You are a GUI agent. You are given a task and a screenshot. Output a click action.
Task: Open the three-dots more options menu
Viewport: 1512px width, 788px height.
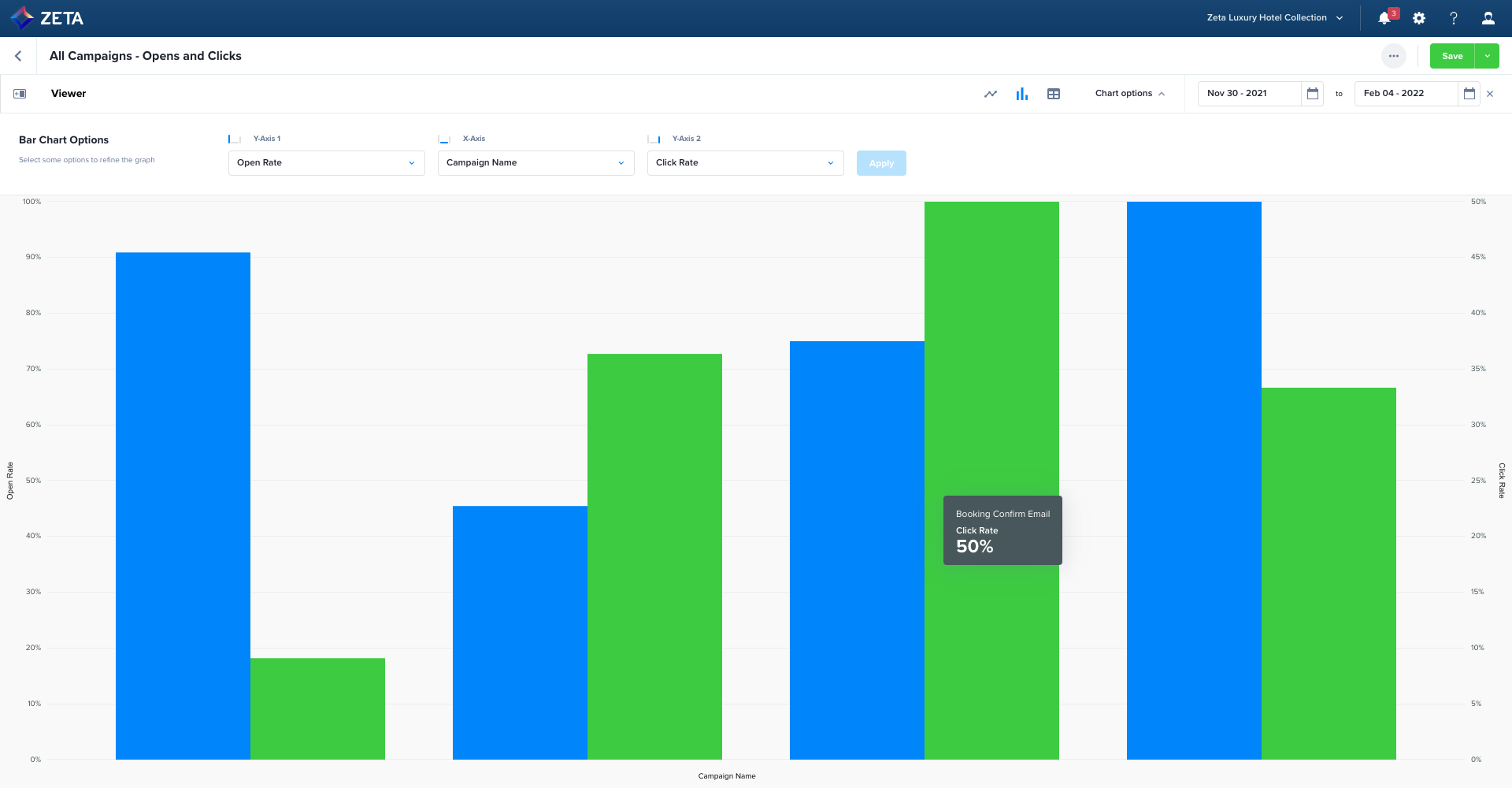[x=1394, y=56]
